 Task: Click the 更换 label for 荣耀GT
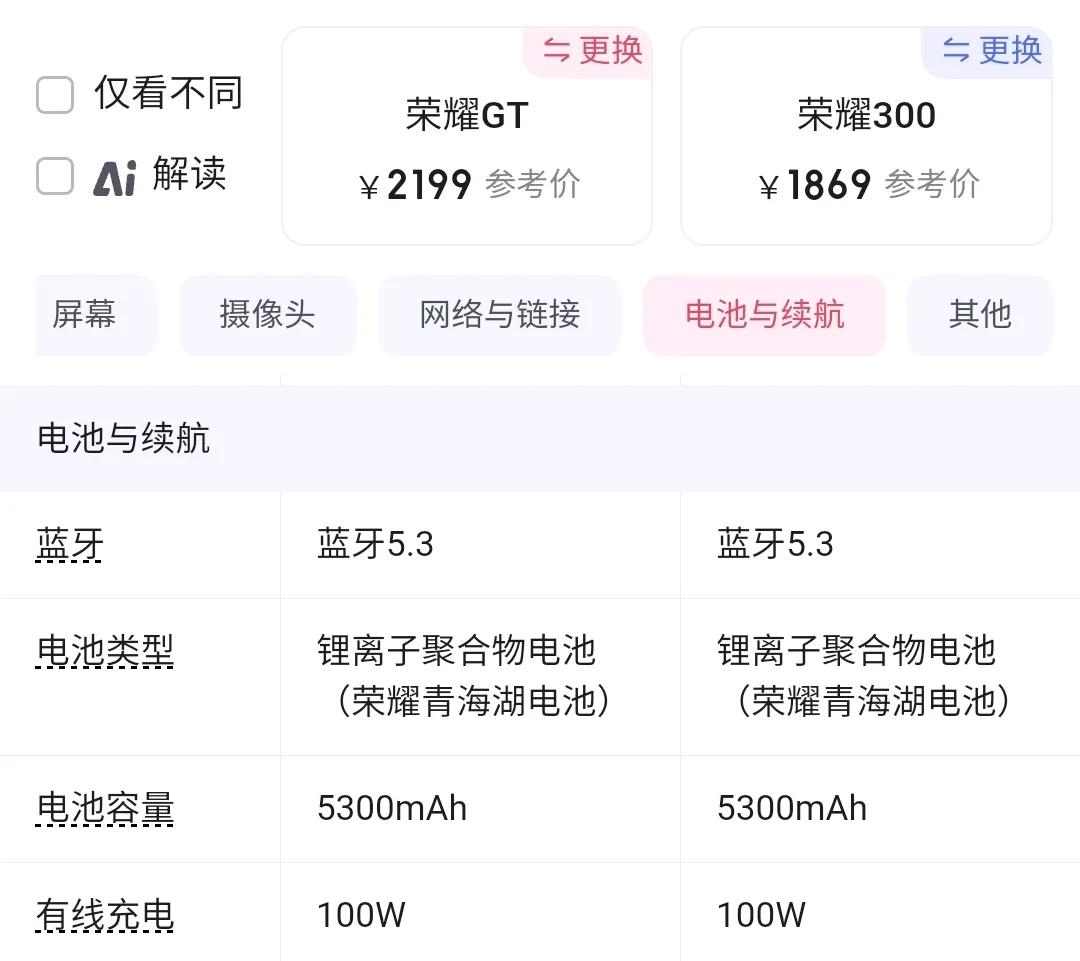click(611, 50)
